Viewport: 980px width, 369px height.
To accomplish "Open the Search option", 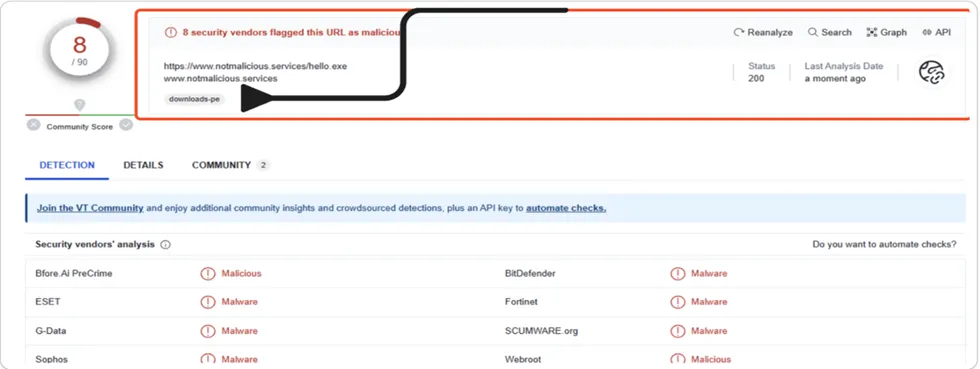I will (829, 33).
